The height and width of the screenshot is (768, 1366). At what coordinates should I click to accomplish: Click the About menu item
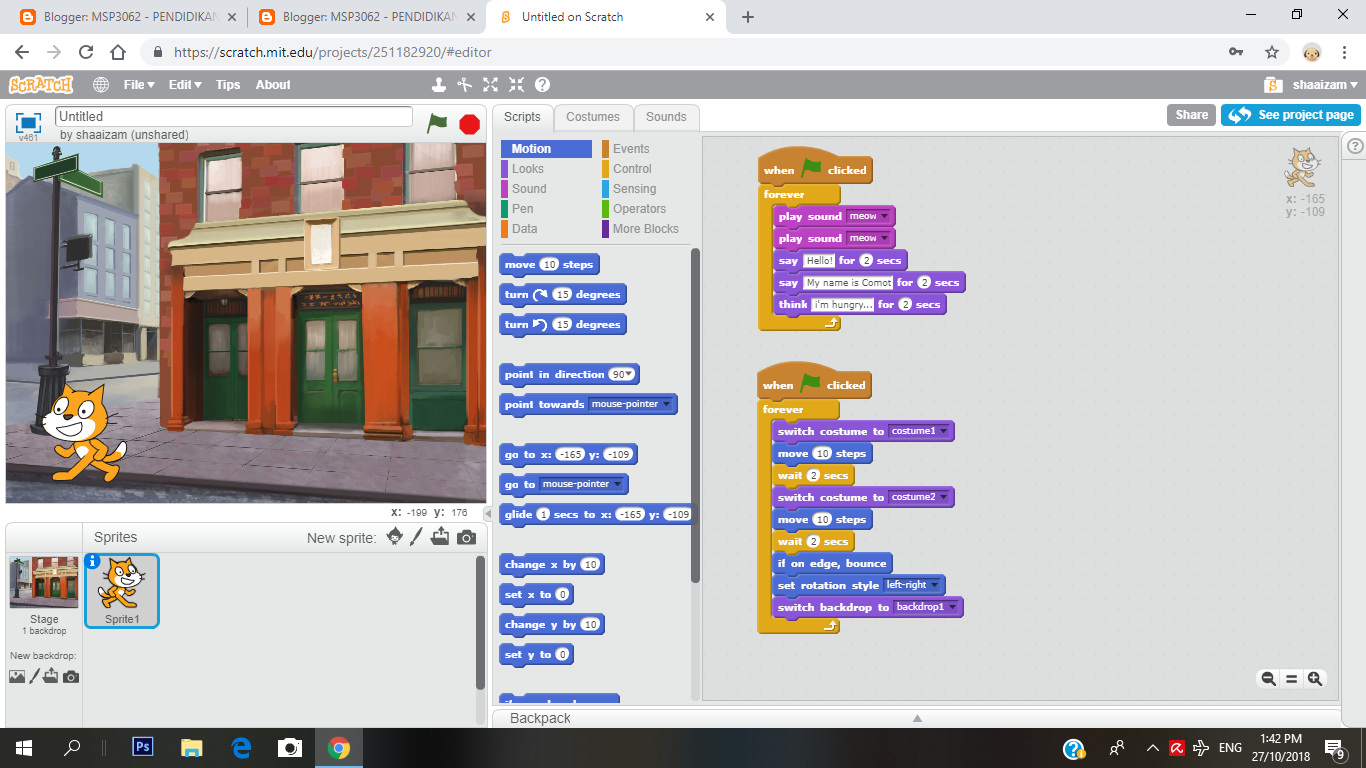tap(273, 85)
